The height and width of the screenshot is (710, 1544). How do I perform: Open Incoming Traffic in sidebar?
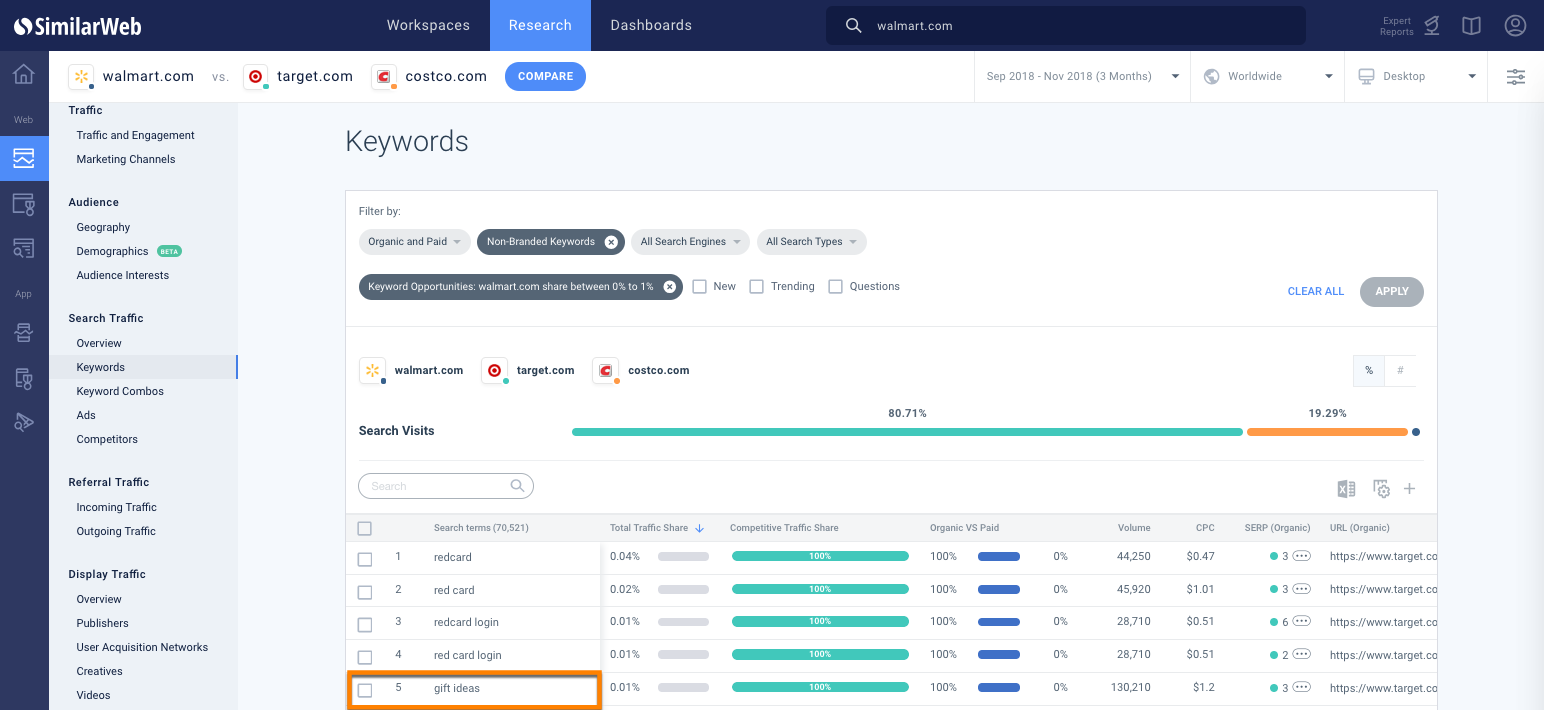116,507
